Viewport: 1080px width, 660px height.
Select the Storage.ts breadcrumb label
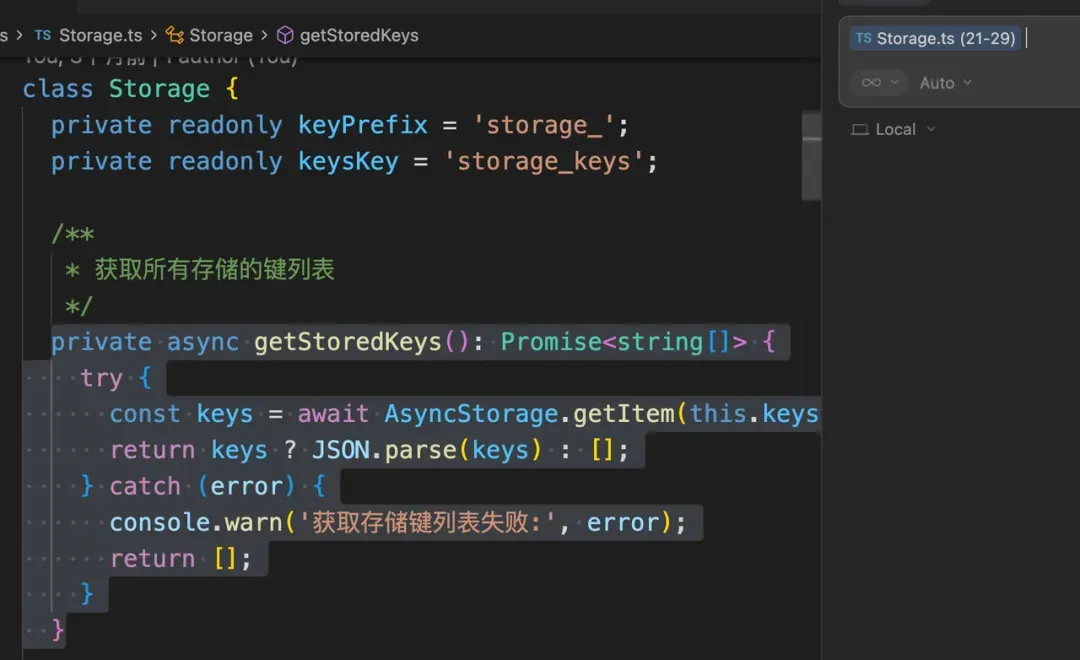point(100,35)
